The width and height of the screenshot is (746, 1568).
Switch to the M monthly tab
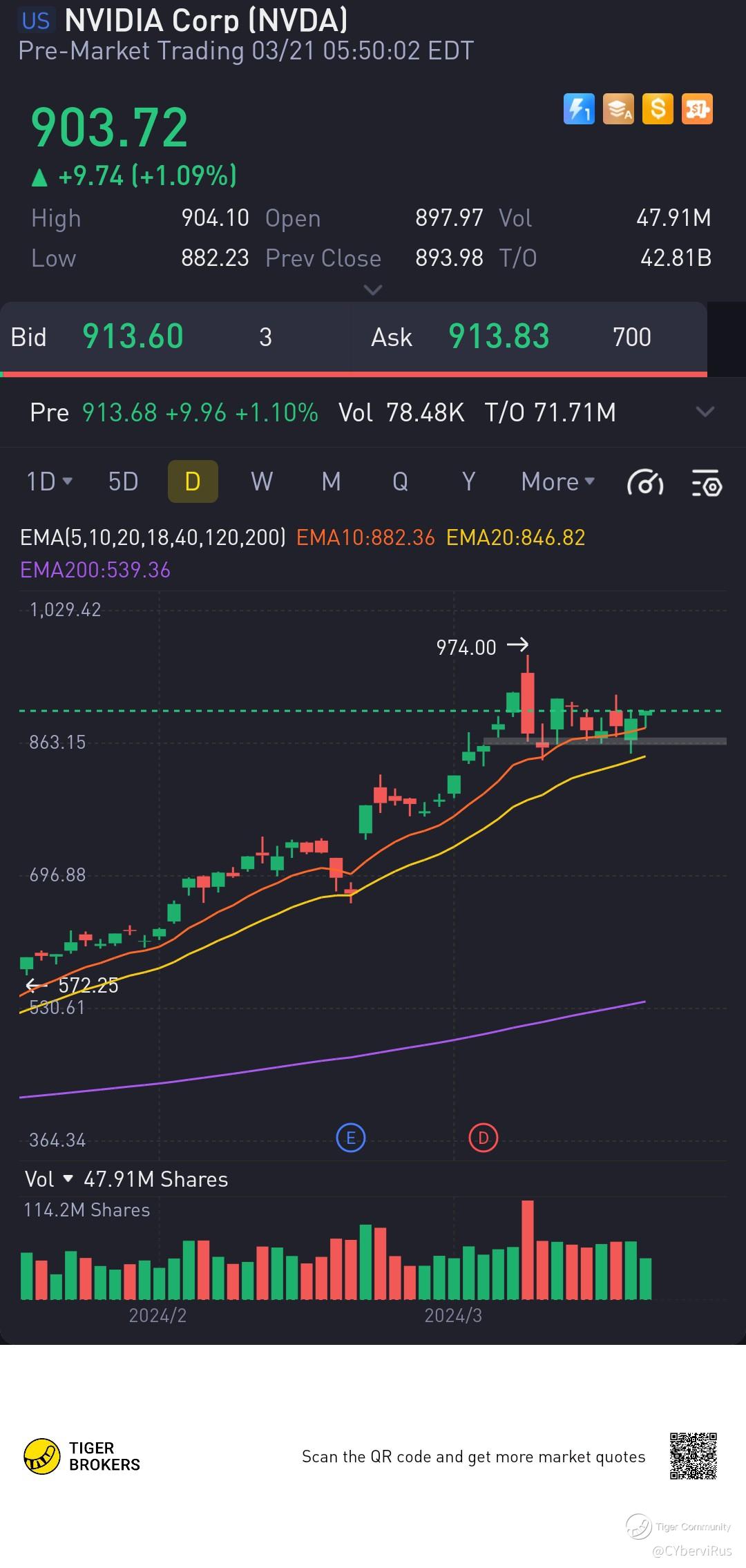[331, 481]
